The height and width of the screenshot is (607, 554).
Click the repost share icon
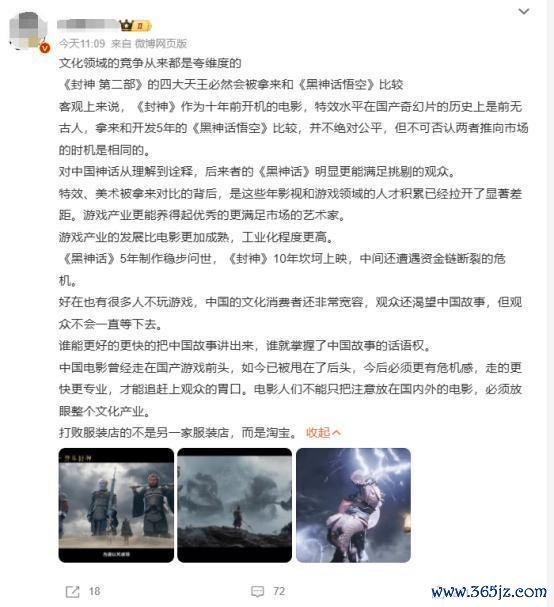72,592
